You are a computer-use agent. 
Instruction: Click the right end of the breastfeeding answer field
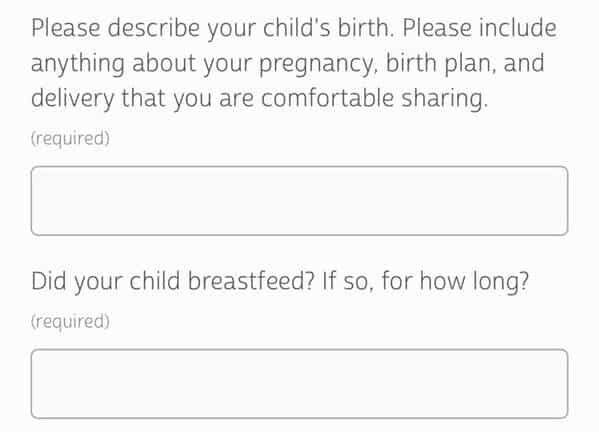tap(560, 384)
